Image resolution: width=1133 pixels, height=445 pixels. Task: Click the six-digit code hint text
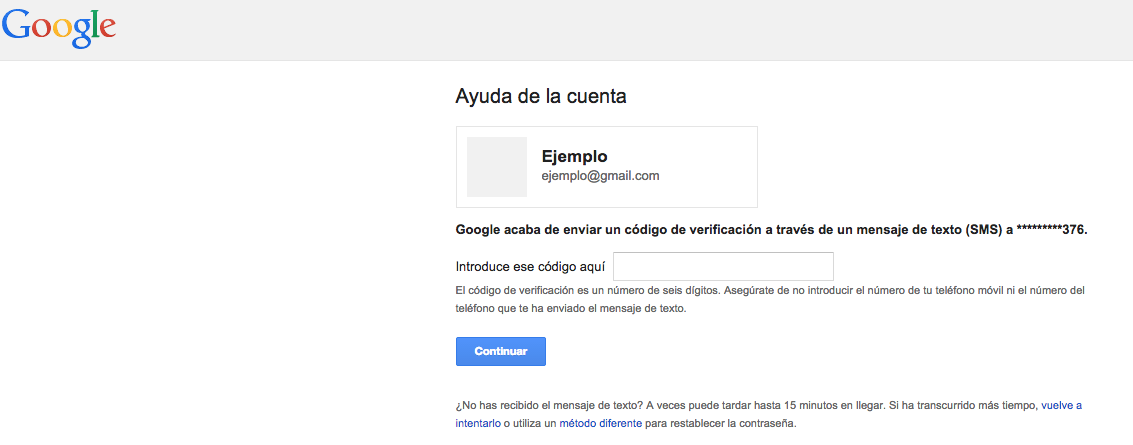[x=770, y=299]
